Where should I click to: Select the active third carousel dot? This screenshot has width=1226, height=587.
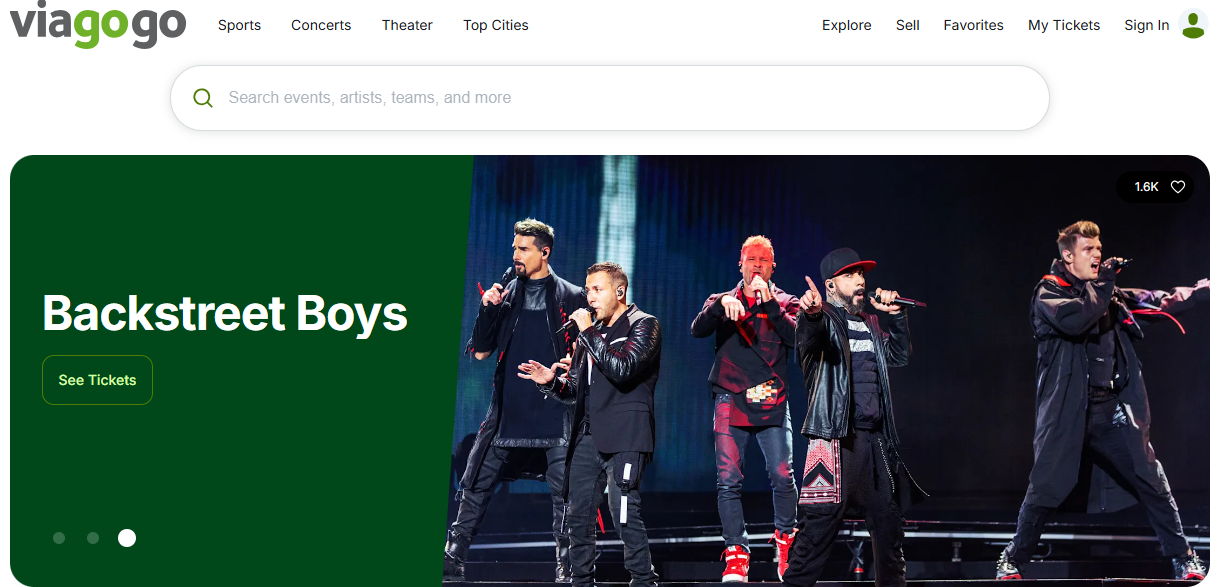coord(127,538)
